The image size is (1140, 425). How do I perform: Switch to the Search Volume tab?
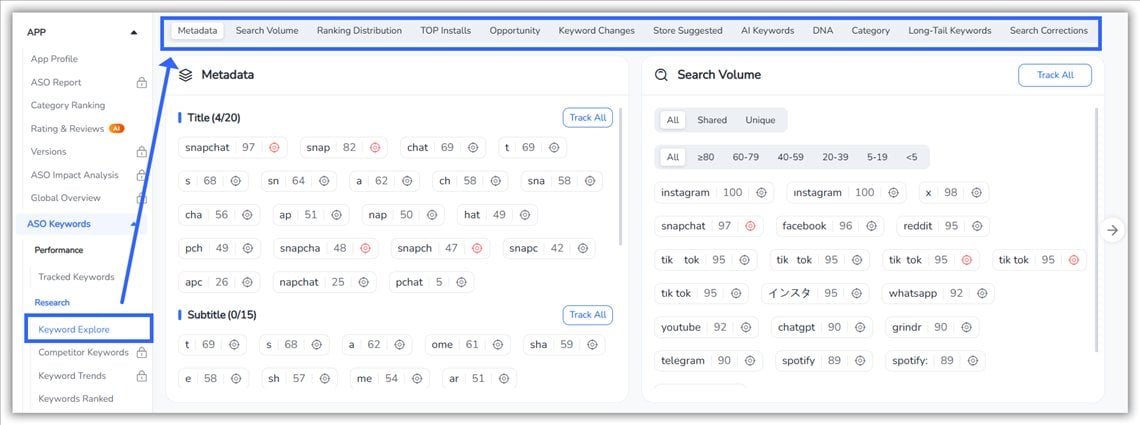click(x=267, y=31)
